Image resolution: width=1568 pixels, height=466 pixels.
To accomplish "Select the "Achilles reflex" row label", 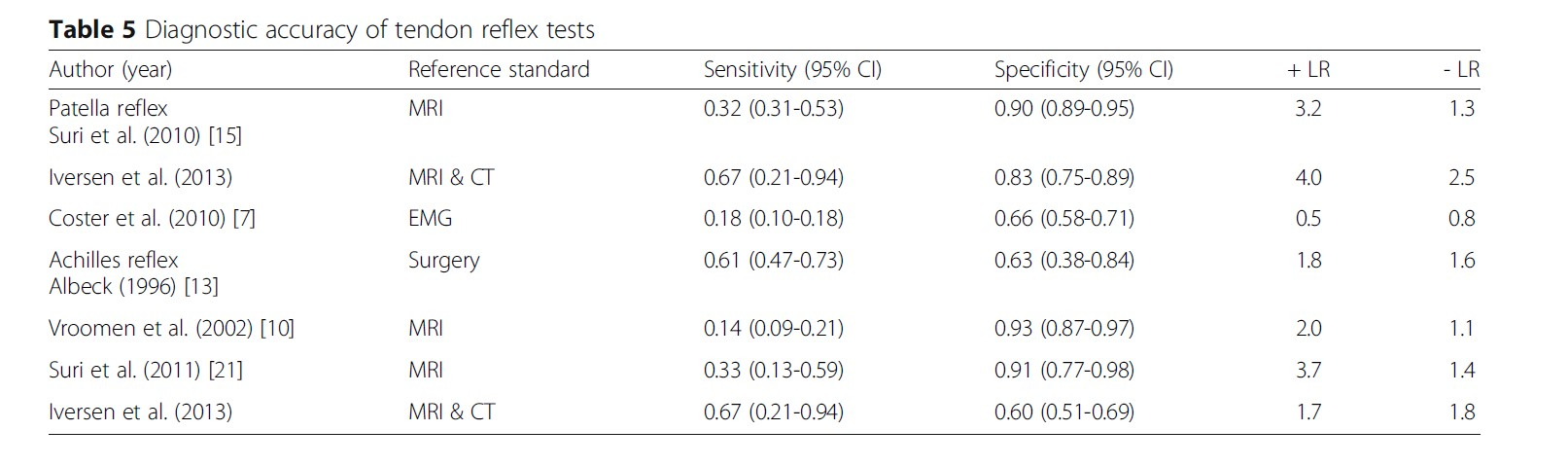I will coord(114,261).
